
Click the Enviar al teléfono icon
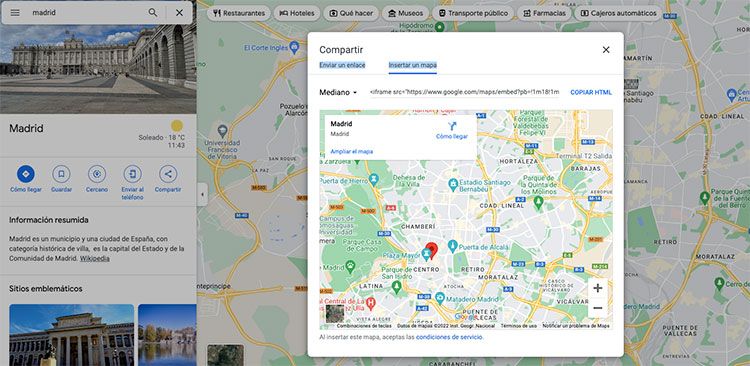click(132, 174)
